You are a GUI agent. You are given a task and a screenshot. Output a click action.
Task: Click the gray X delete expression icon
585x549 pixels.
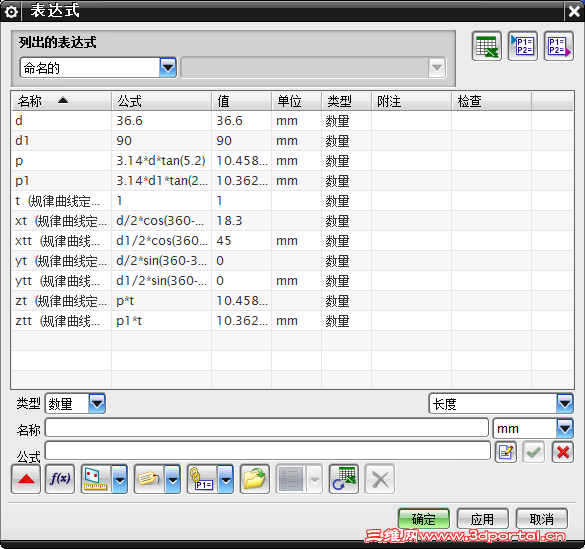(379, 479)
